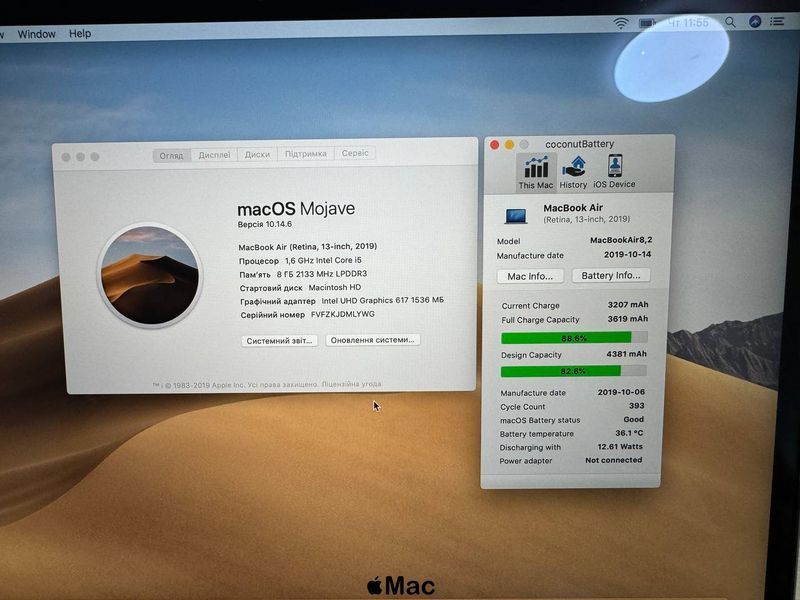
Task: Open the This Mac tab in coconutBattery
Action: click(x=536, y=172)
